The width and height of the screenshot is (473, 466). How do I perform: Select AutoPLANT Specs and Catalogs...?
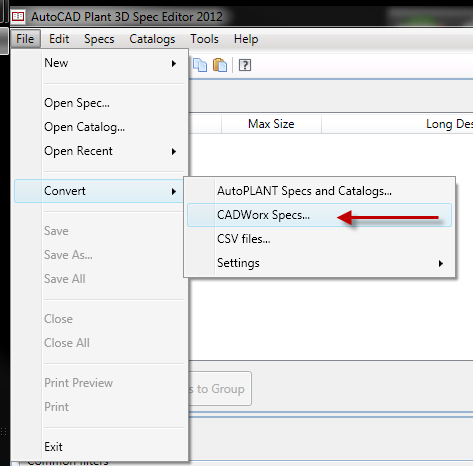tap(320, 191)
